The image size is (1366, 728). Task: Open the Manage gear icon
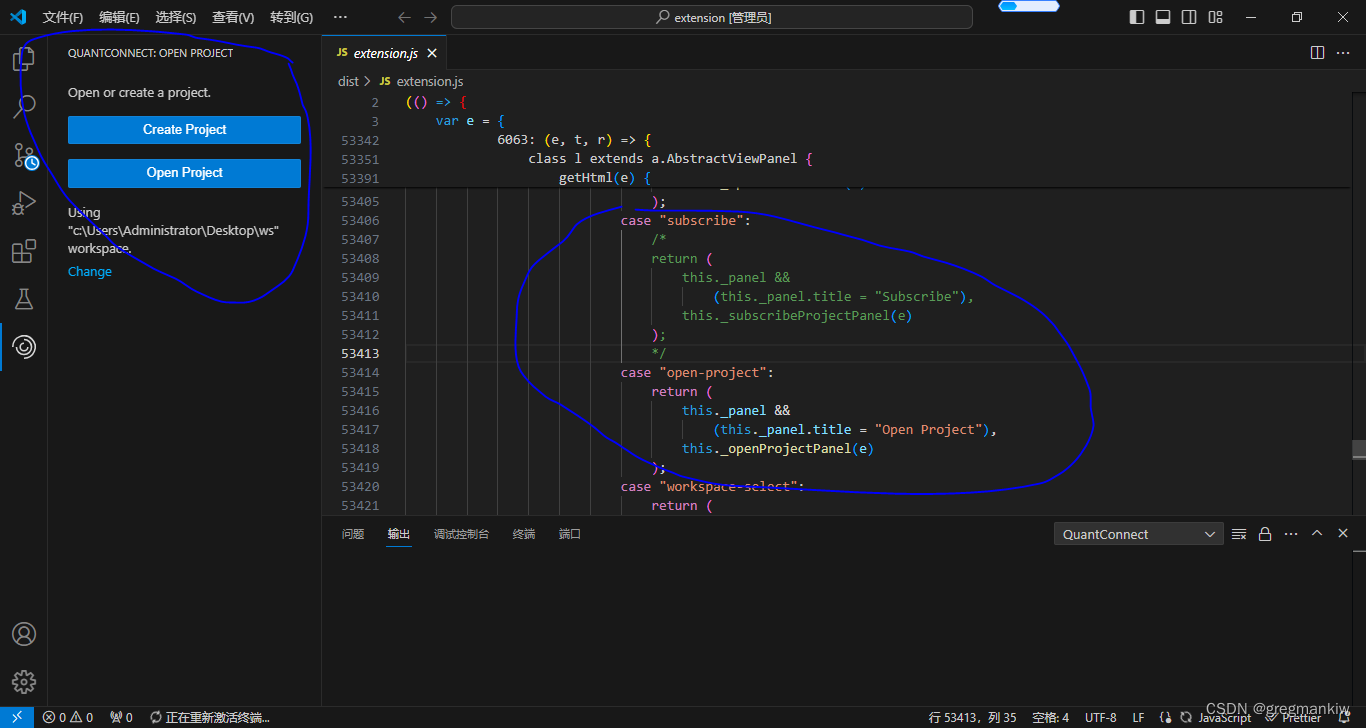[24, 682]
